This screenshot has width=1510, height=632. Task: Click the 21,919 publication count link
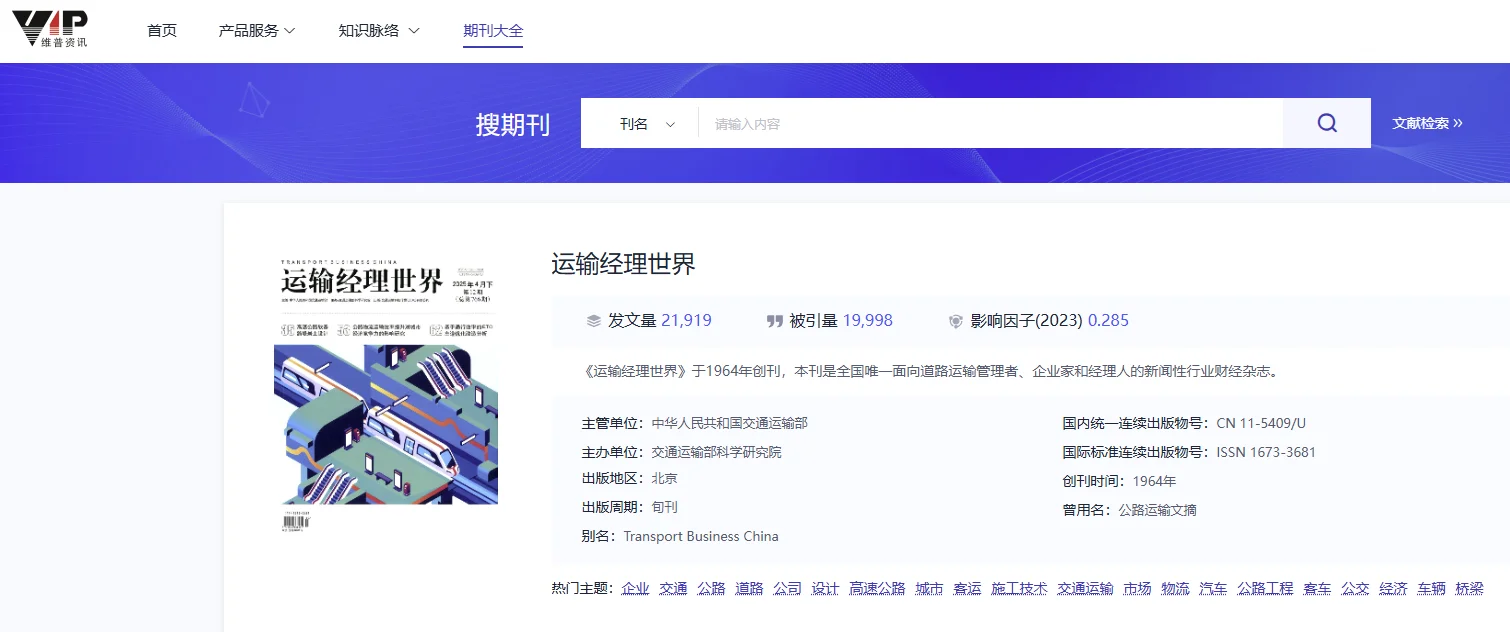(688, 320)
